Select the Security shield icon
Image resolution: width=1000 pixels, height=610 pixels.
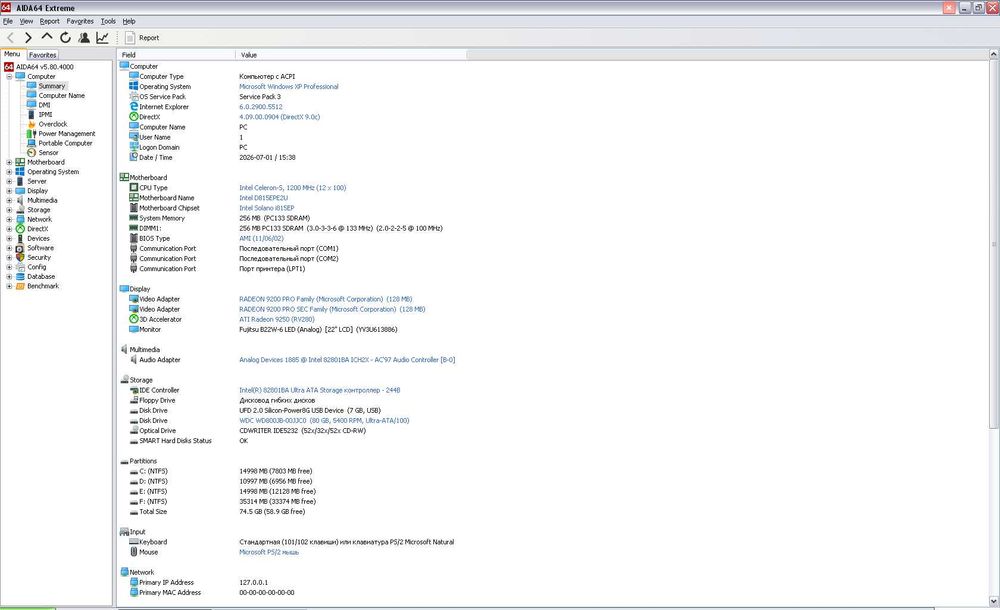[x=20, y=257]
